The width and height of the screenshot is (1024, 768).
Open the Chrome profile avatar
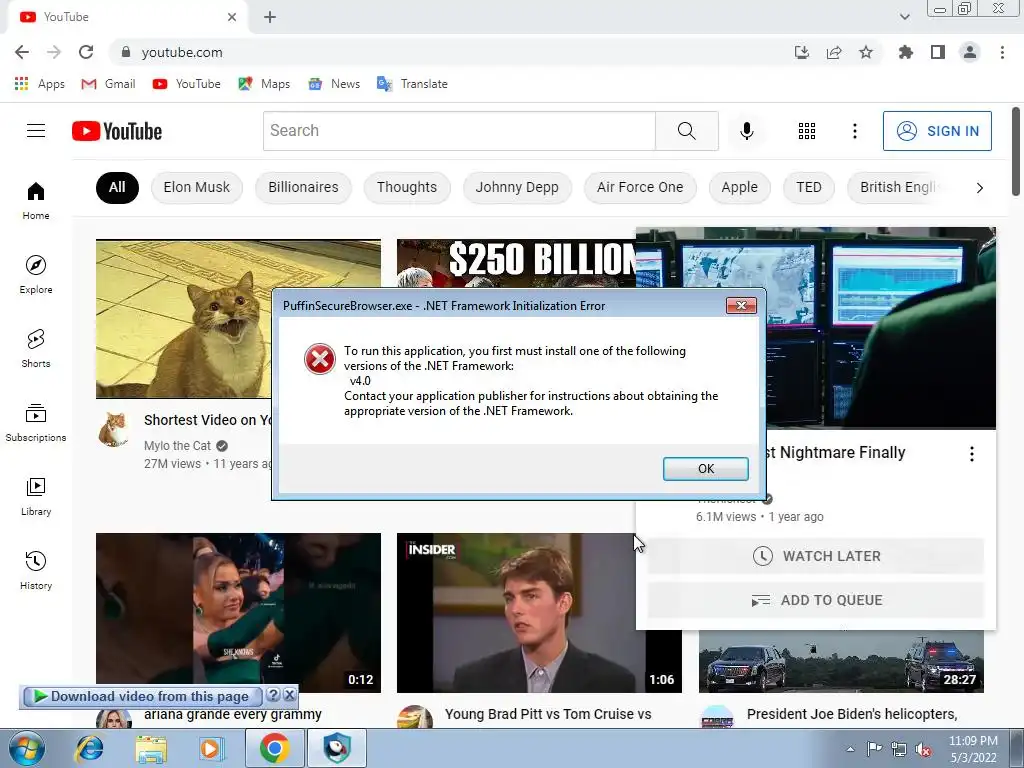click(970, 52)
